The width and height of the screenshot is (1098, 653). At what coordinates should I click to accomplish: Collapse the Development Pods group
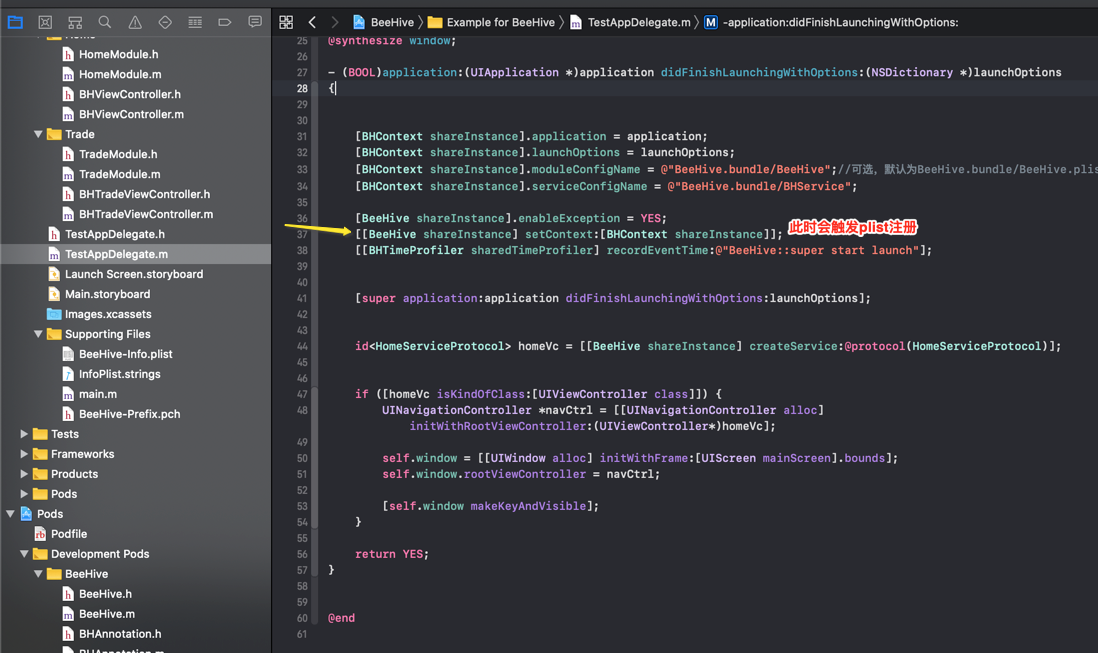click(x=25, y=554)
